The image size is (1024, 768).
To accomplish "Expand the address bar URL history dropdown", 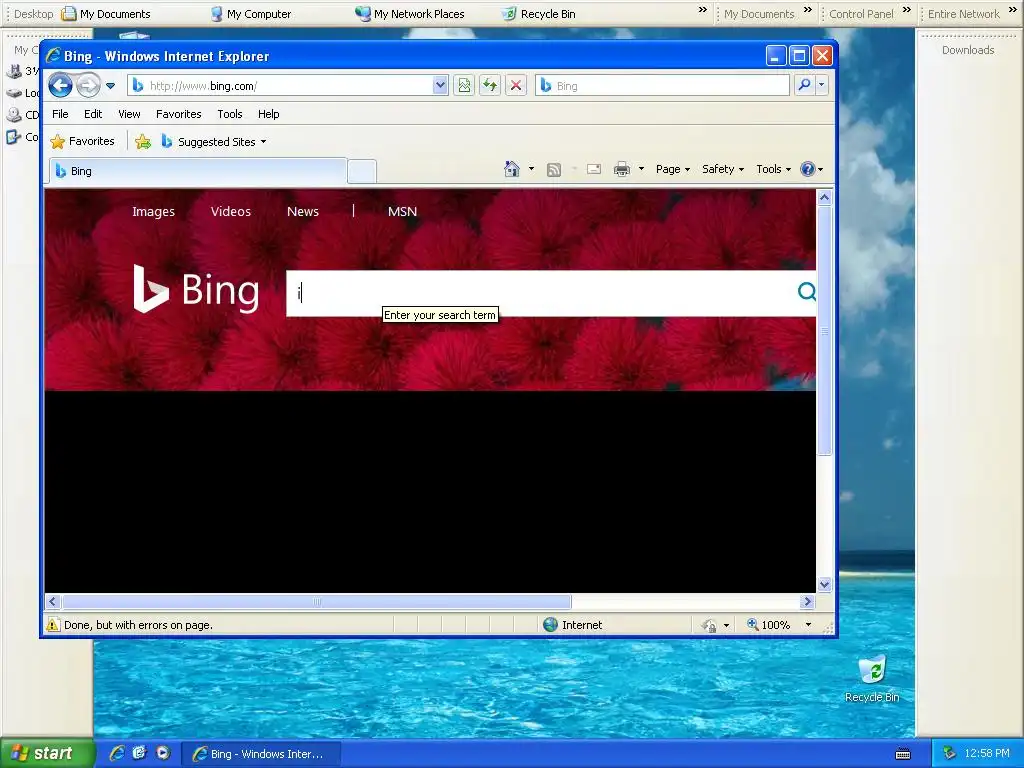I will [440, 86].
